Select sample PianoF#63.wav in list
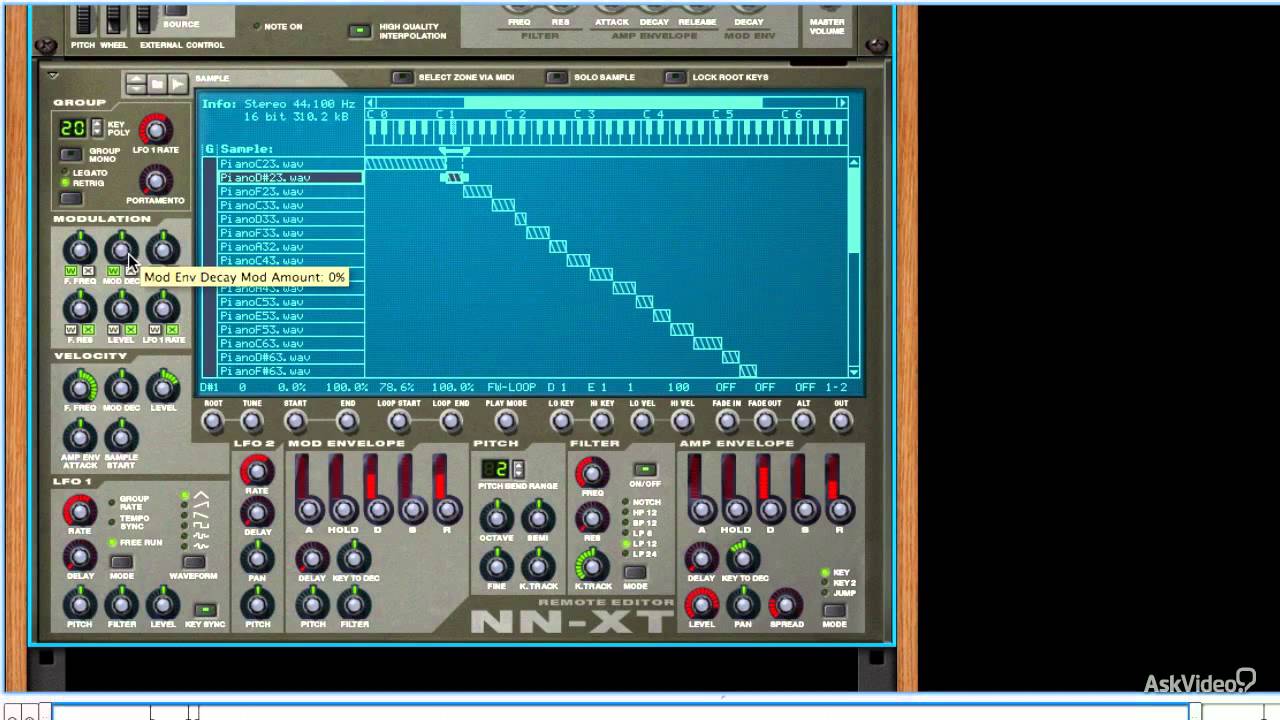 (x=290, y=371)
